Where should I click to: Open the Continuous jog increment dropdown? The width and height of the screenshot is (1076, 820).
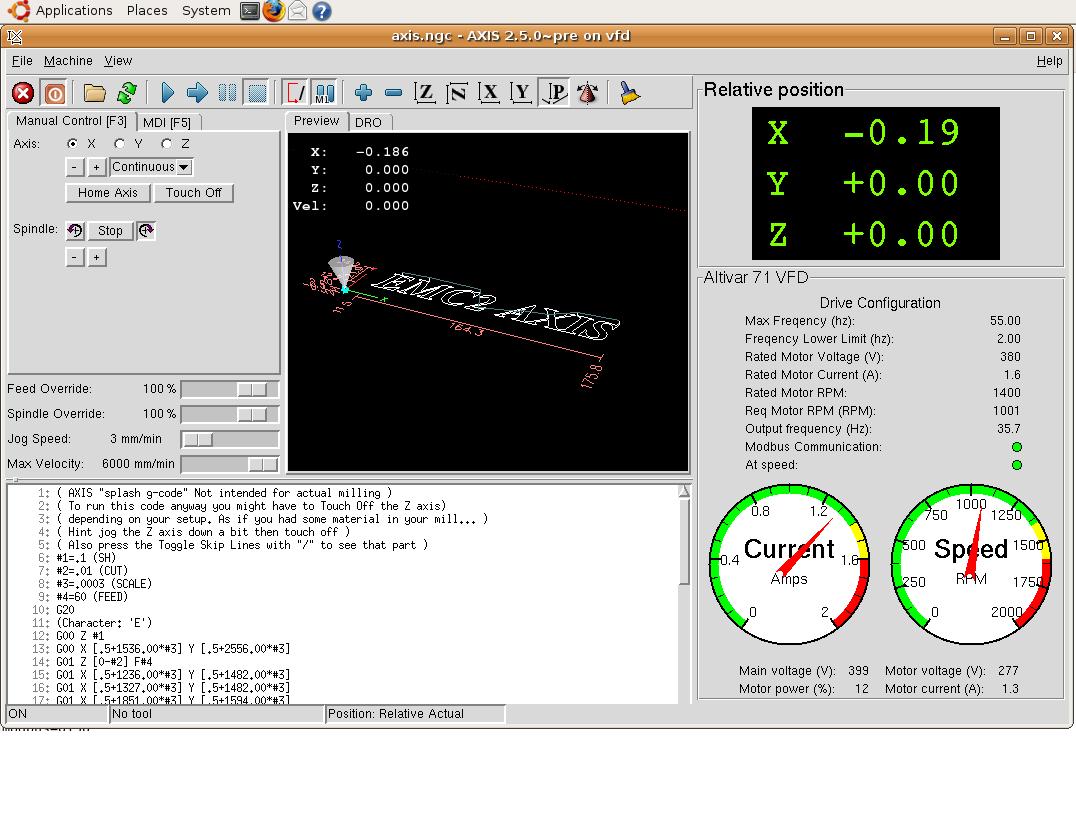(x=151, y=167)
